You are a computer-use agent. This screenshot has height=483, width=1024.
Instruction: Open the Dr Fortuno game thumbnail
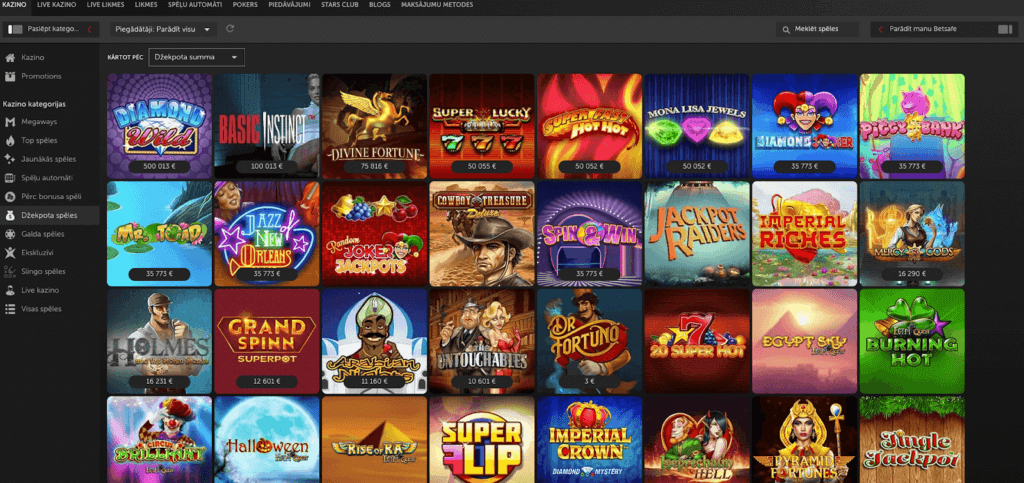590,341
